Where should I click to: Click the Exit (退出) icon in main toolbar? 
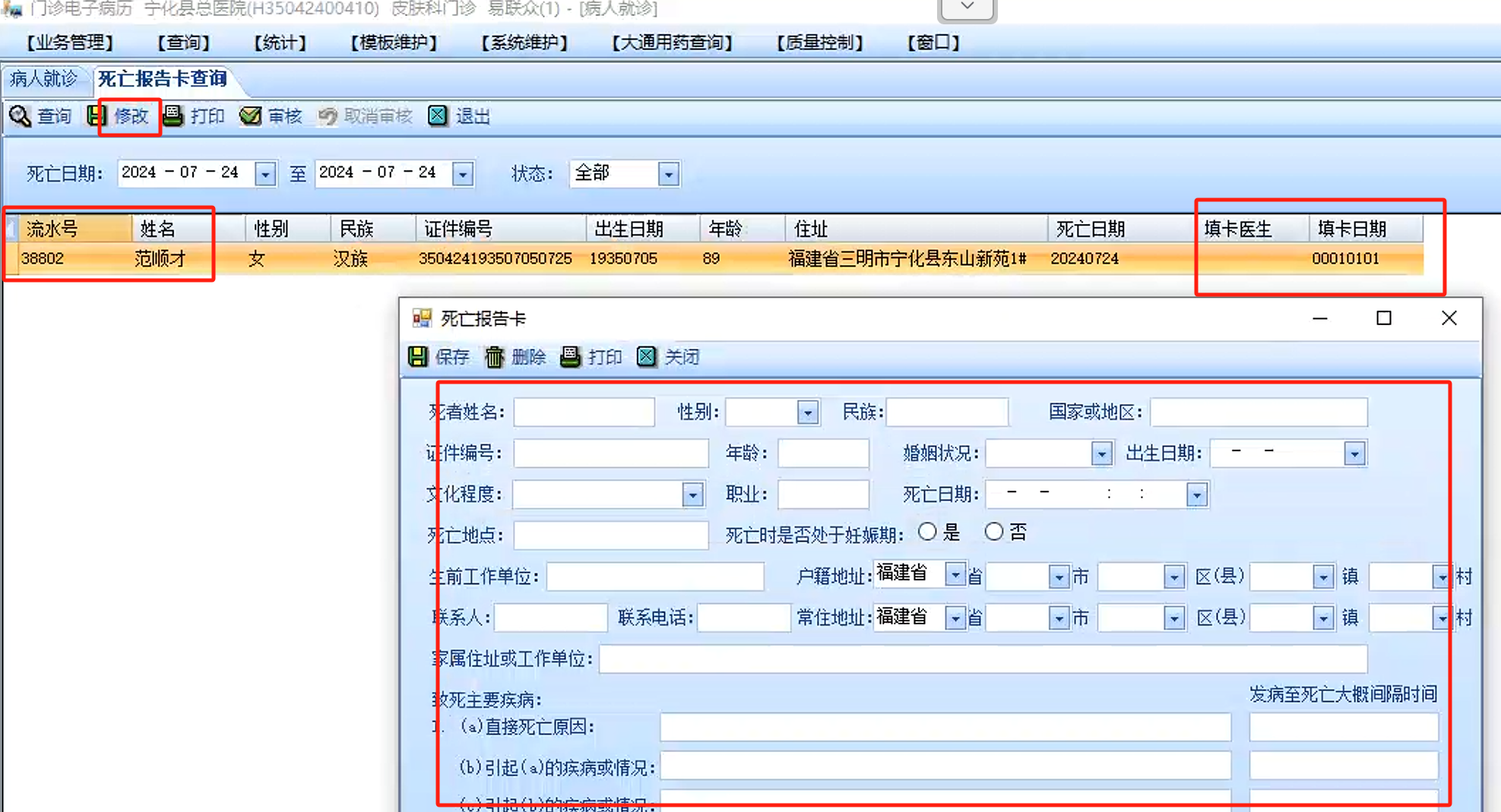coord(438,116)
